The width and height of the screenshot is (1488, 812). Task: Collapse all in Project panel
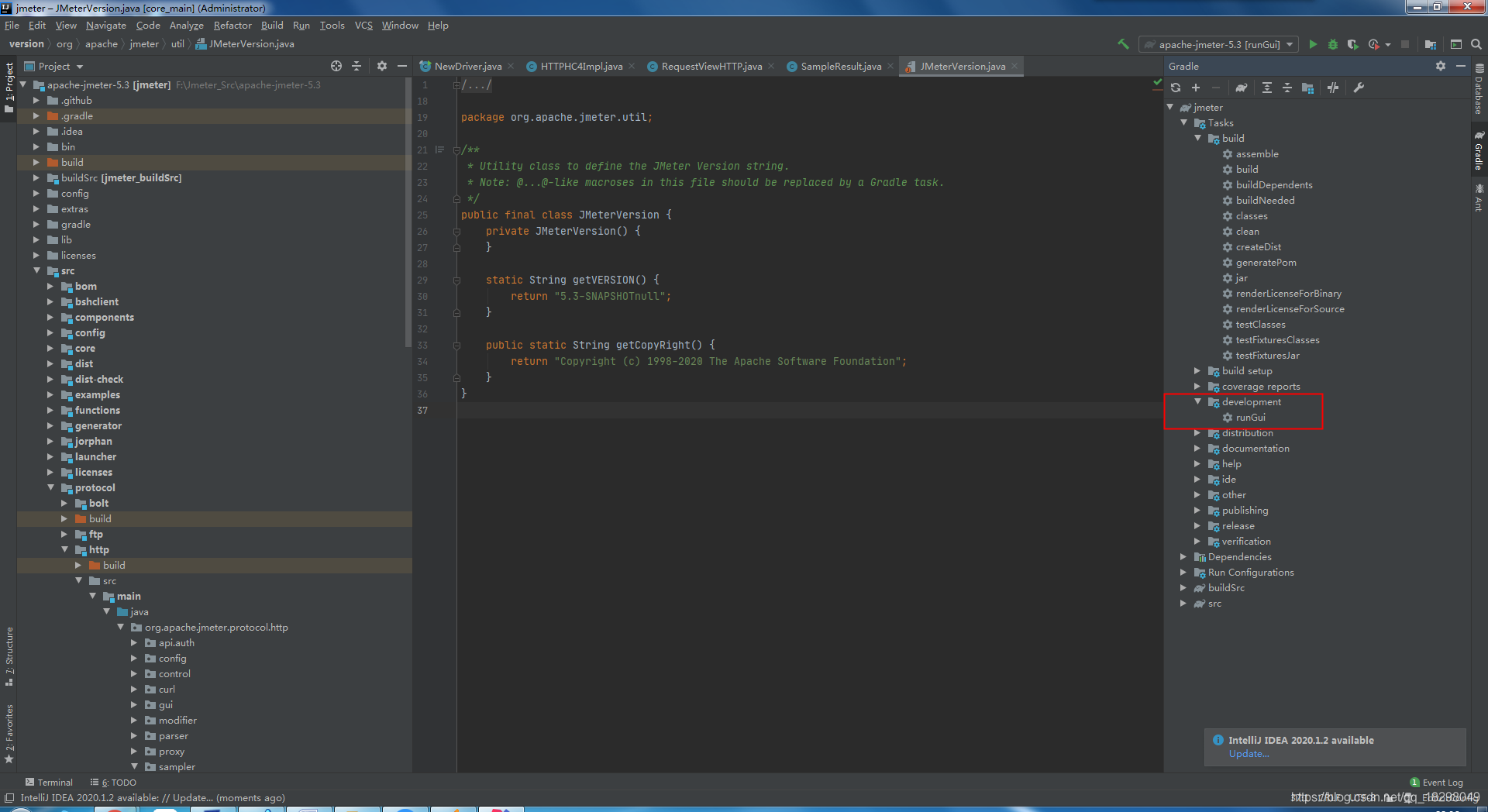(356, 66)
